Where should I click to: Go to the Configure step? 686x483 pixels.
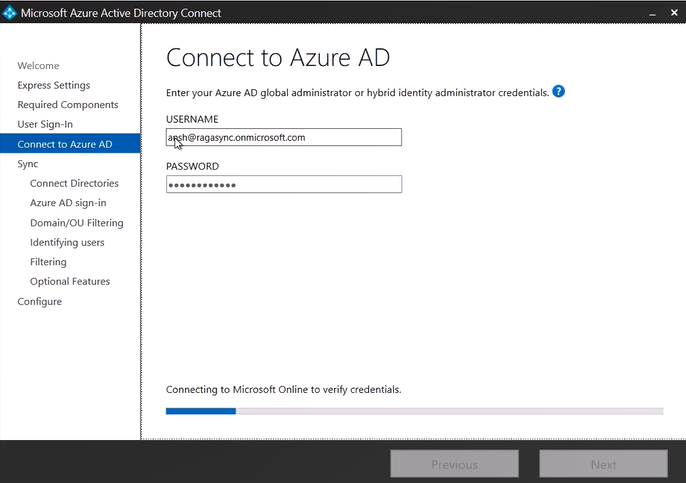39,302
